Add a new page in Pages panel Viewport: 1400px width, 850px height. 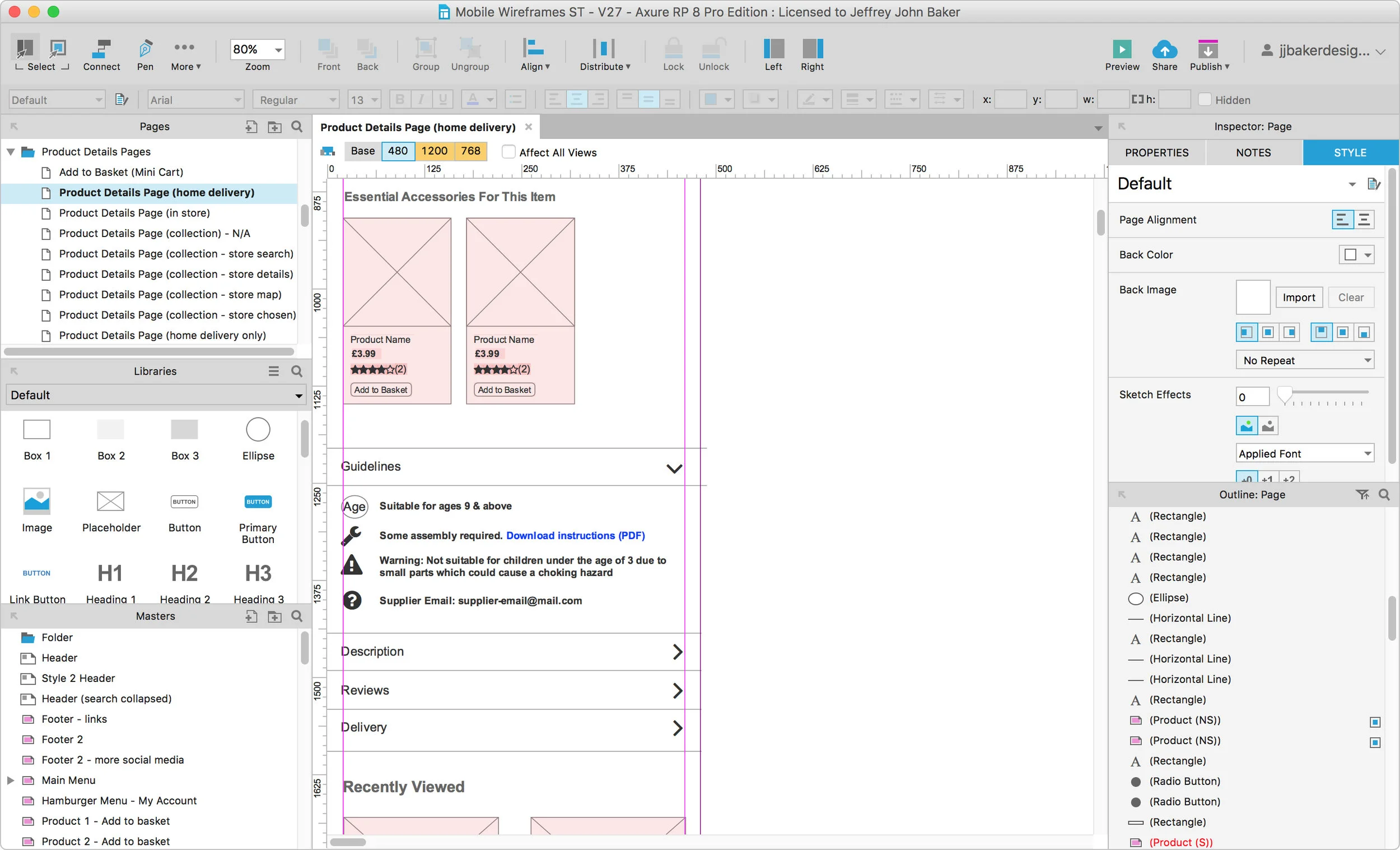[x=251, y=127]
